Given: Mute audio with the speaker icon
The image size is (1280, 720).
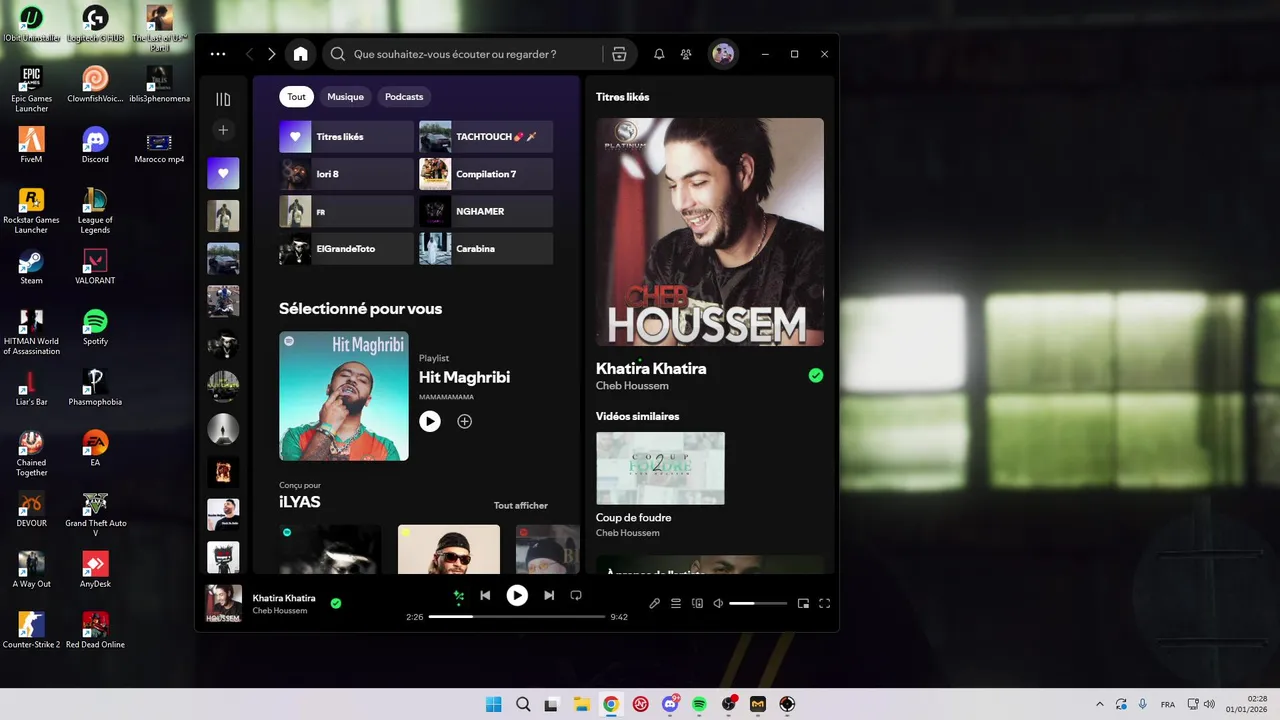Looking at the screenshot, I should (x=718, y=603).
